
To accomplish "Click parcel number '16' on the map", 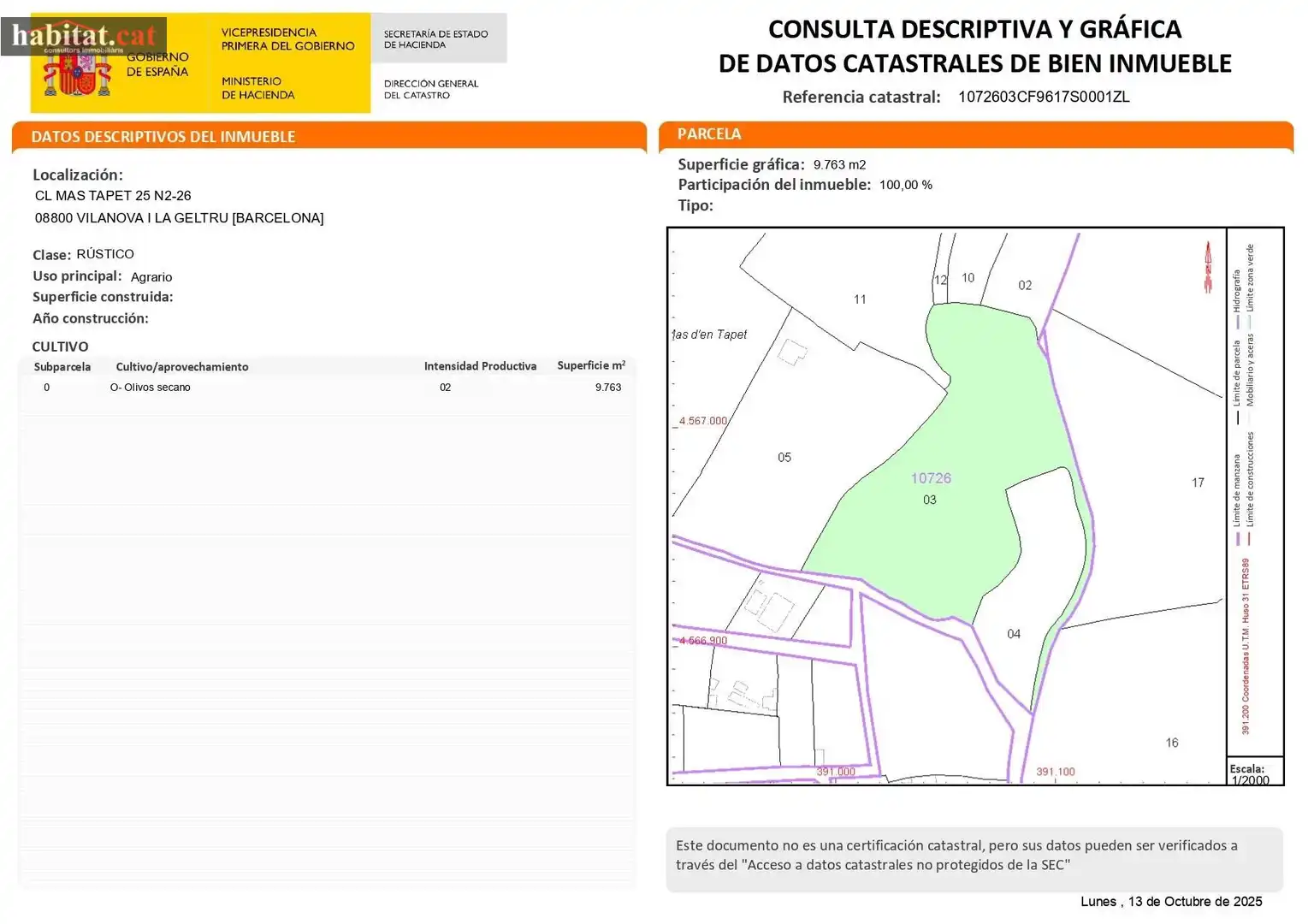I will [x=1172, y=743].
